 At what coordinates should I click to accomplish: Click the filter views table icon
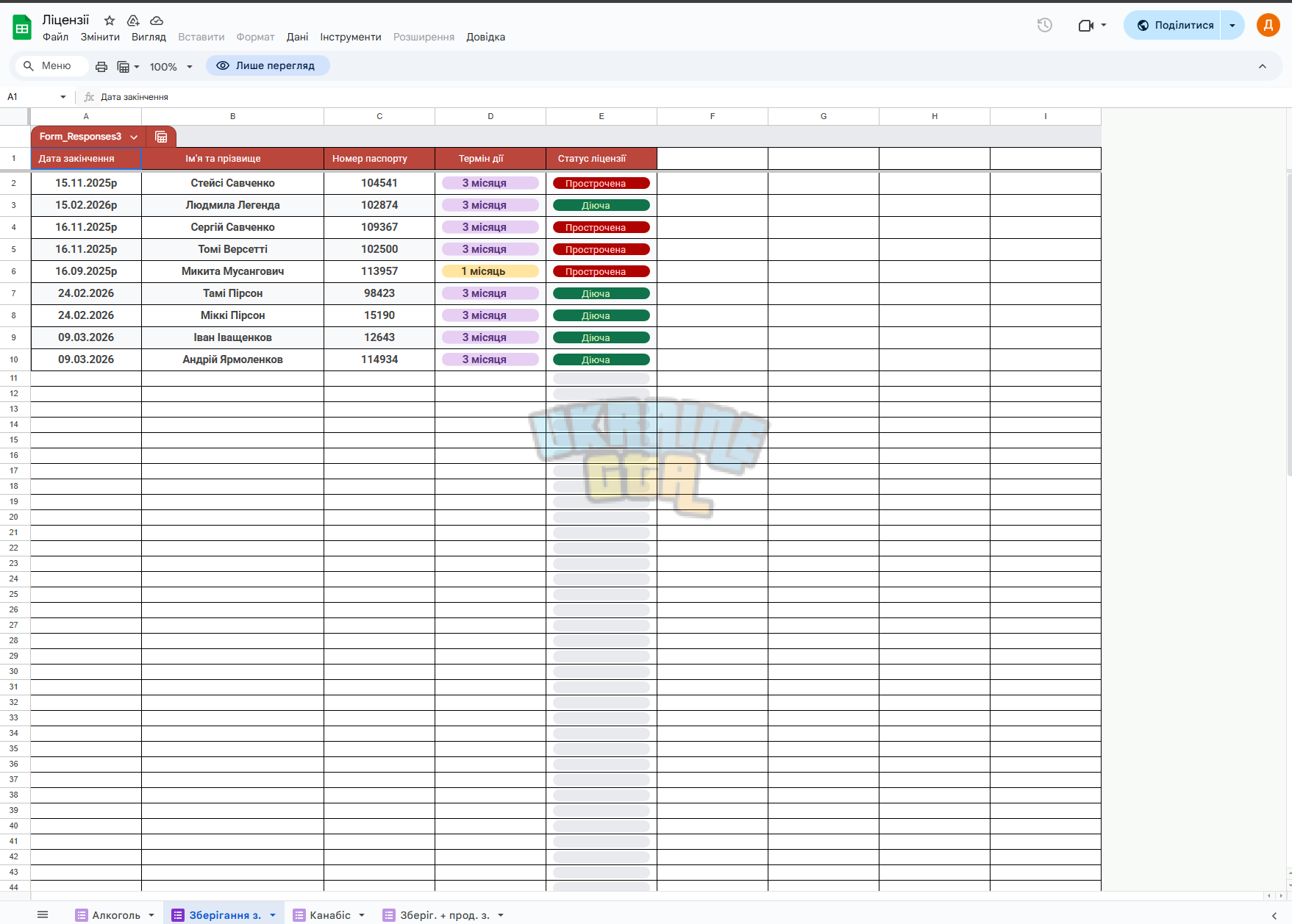[124, 67]
